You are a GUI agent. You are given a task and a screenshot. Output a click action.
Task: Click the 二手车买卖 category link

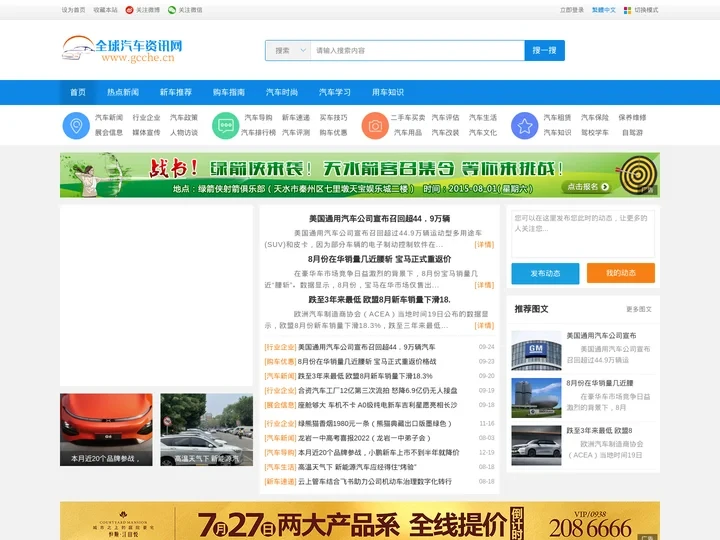[408, 118]
